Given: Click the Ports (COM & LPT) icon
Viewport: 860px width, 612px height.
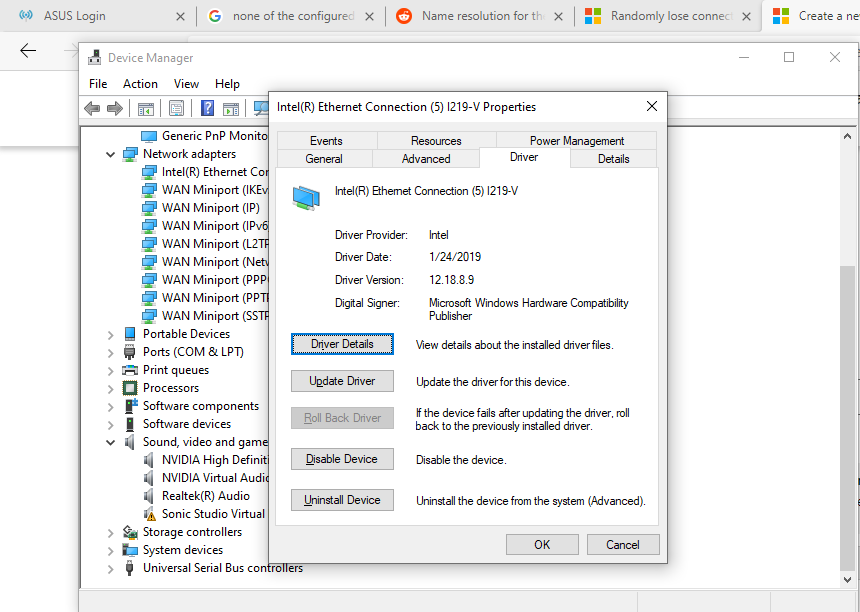Looking at the screenshot, I should coord(130,352).
